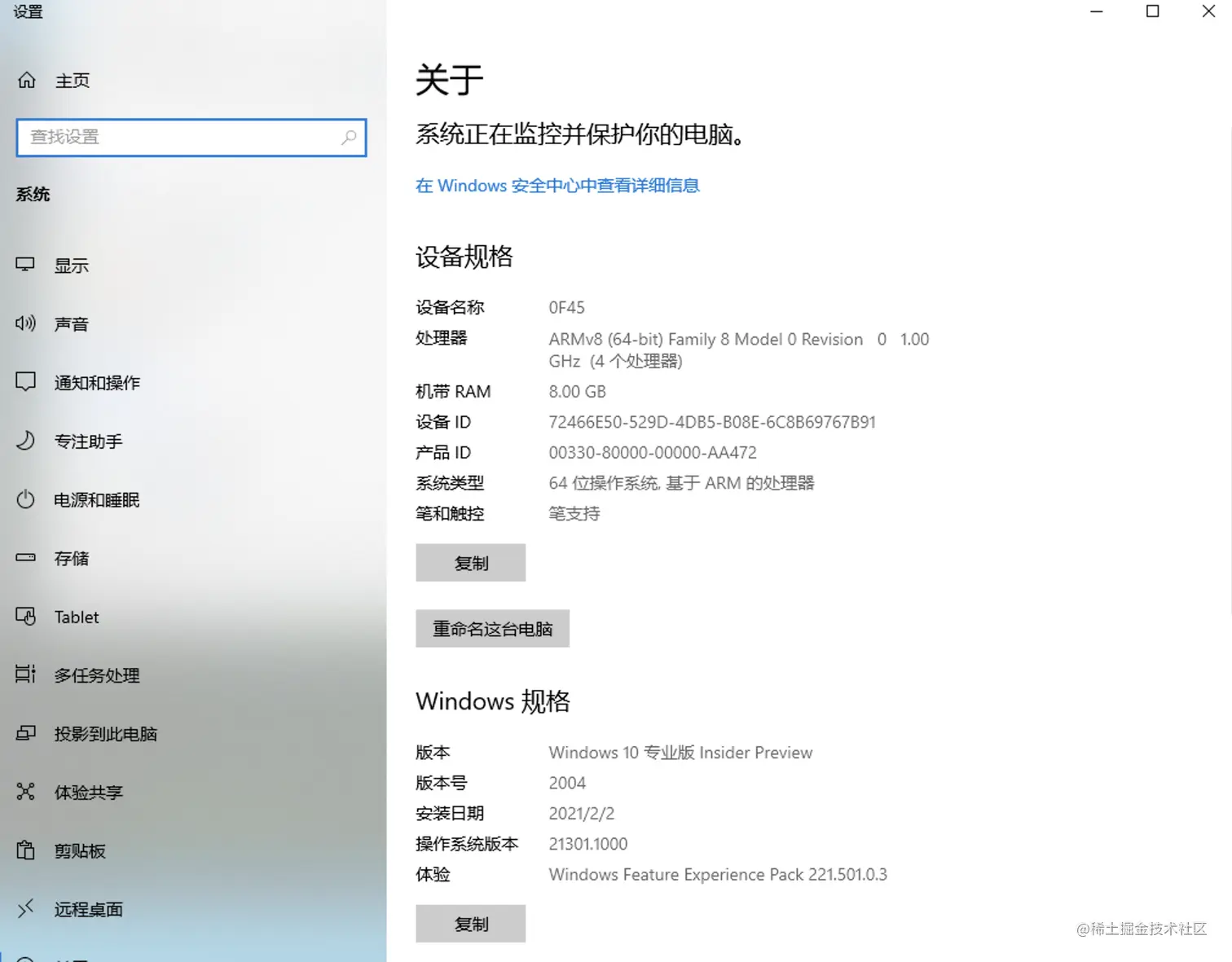This screenshot has height=962, width=1232.
Task: Click the notifications speech bubble icon
Action: 25,382
